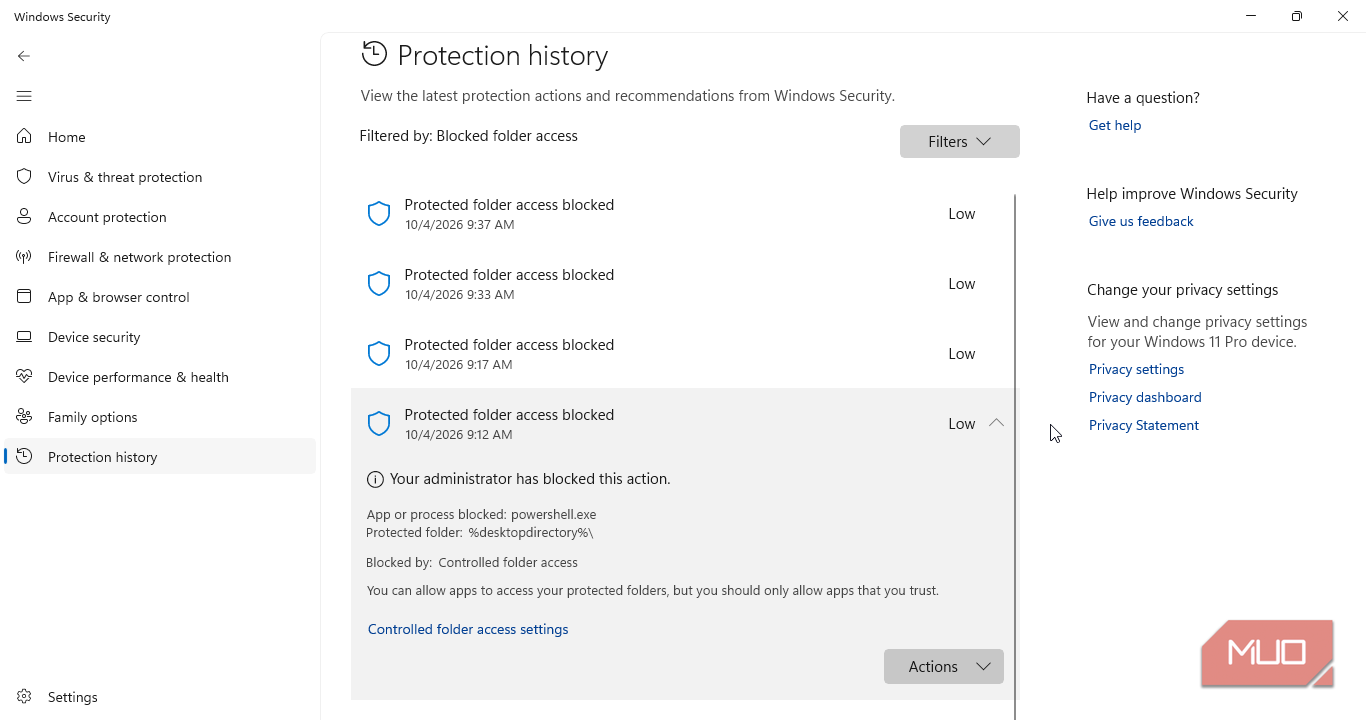Open the Filters dropdown

click(960, 141)
